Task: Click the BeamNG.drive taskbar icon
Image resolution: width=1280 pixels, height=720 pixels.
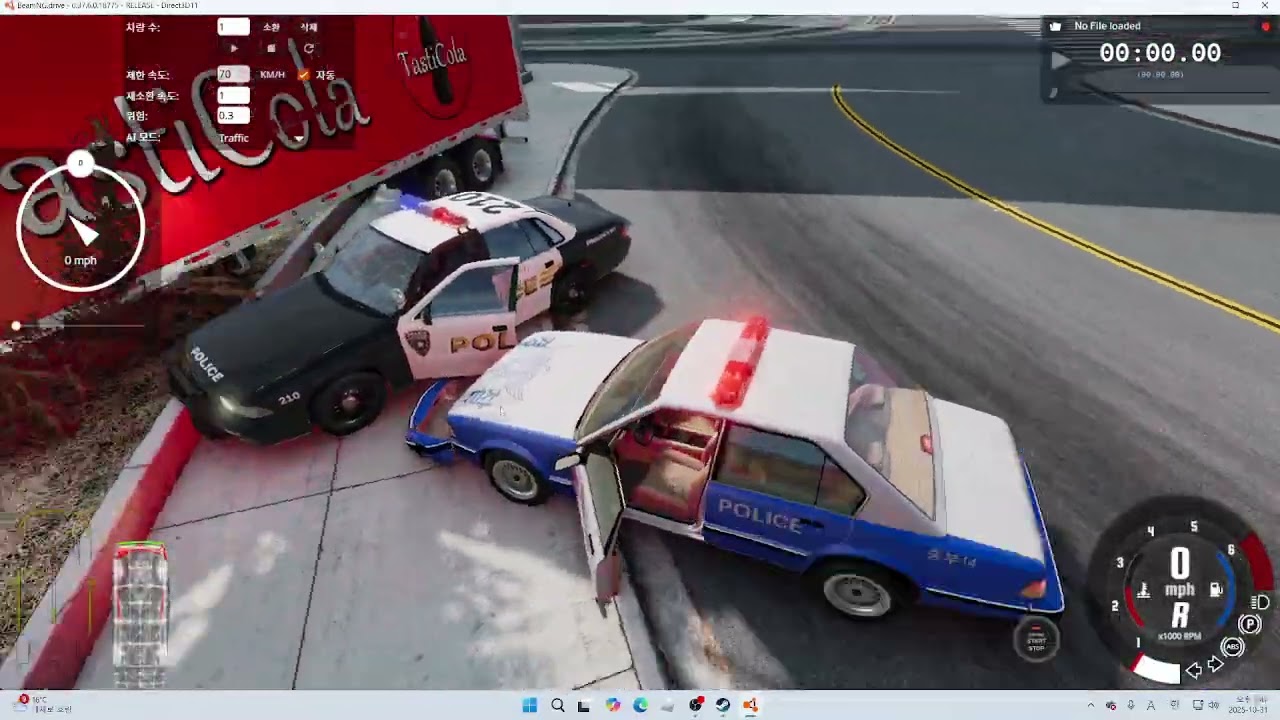Action: pyautogui.click(x=750, y=705)
